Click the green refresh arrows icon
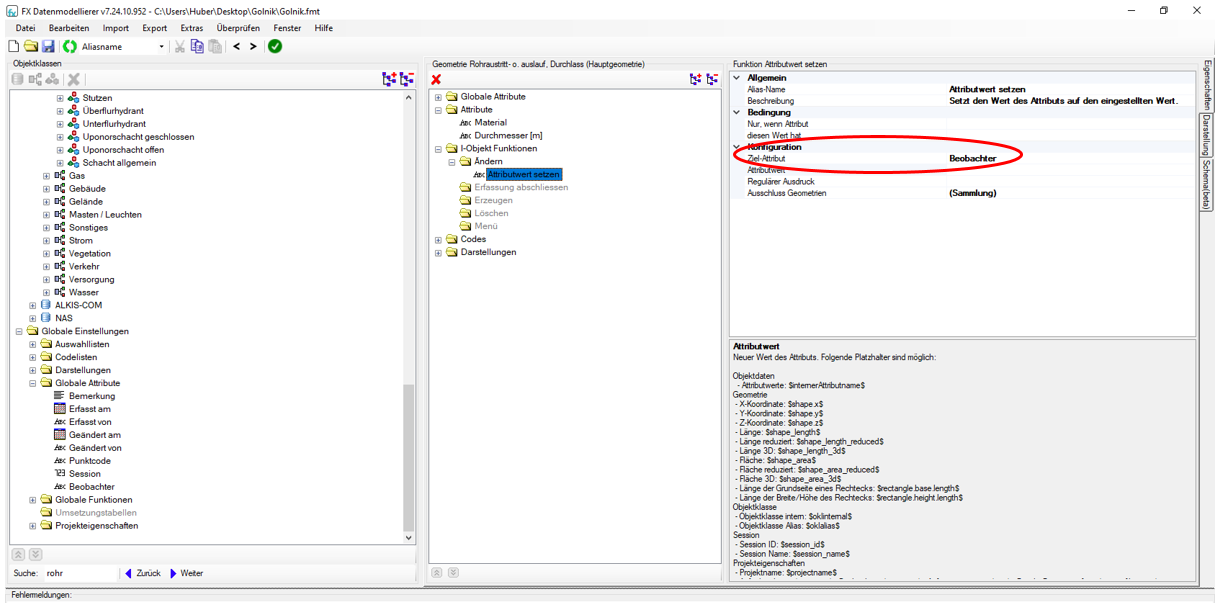The width and height of the screenshot is (1219, 603). tap(70, 46)
